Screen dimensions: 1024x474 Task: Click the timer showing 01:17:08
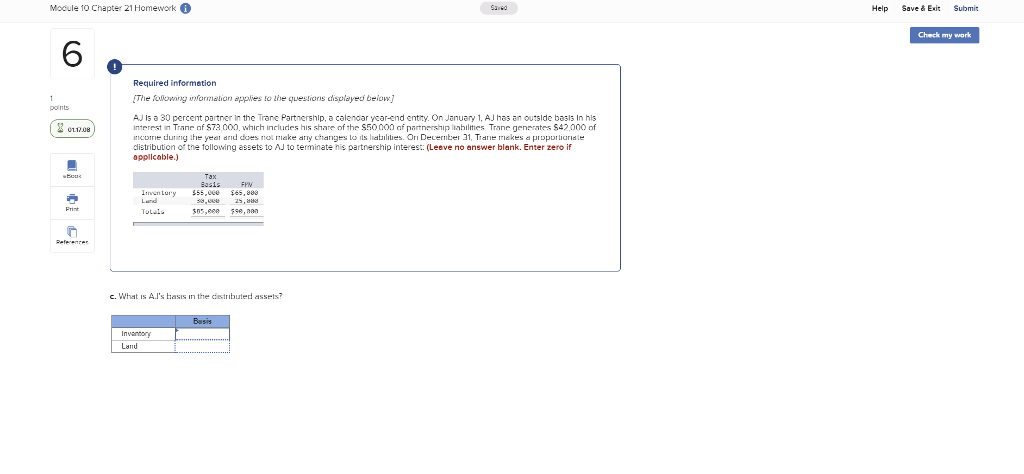pos(72,129)
